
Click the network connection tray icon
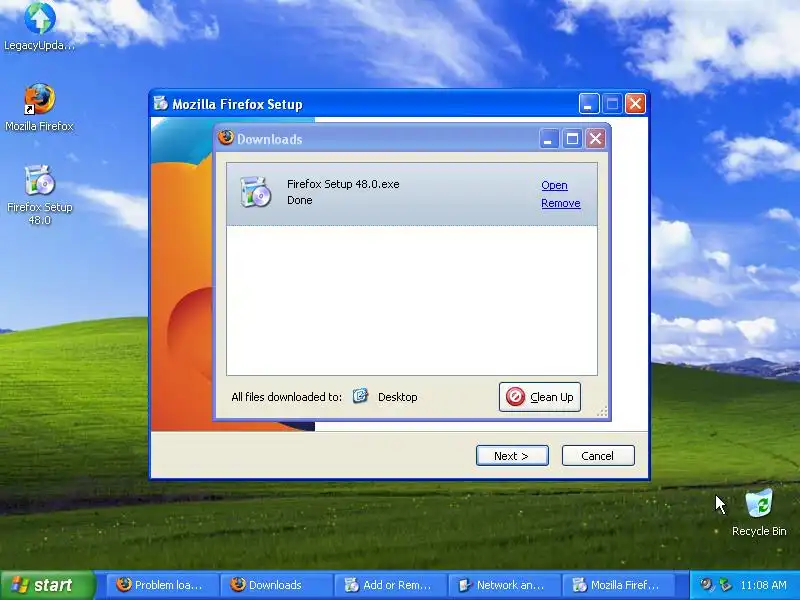(725, 584)
